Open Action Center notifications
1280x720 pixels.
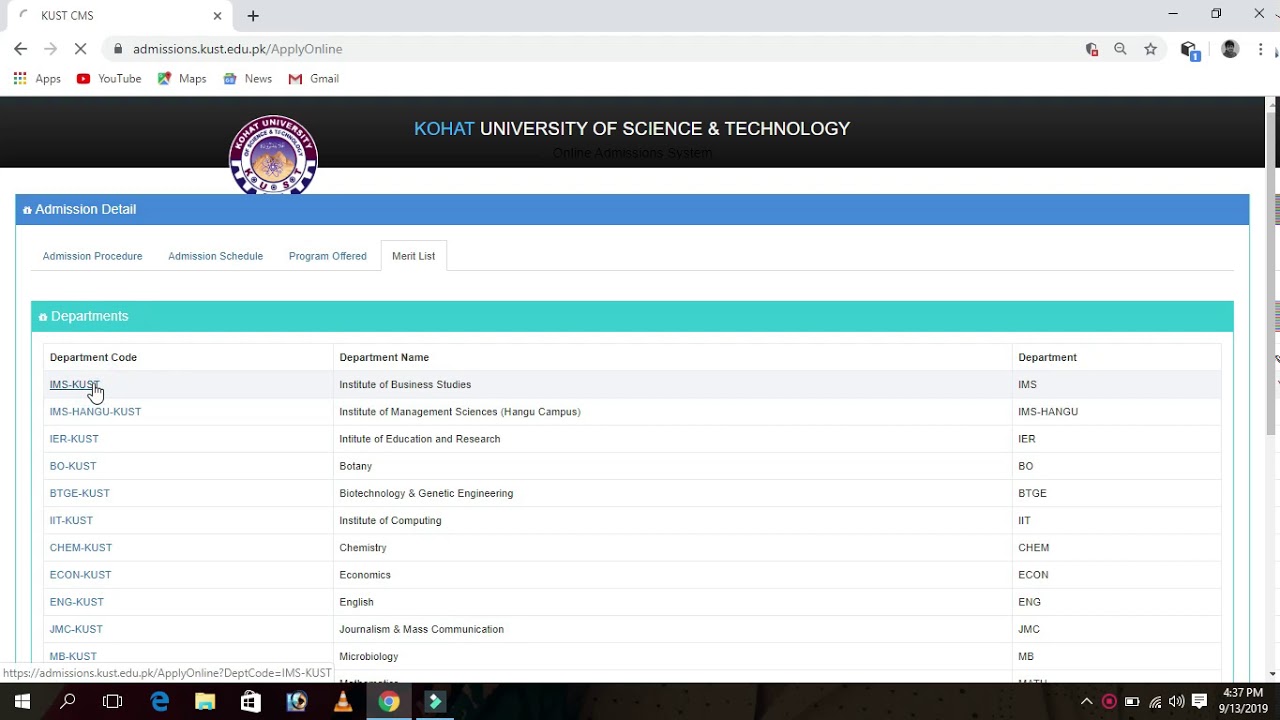coord(1200,702)
